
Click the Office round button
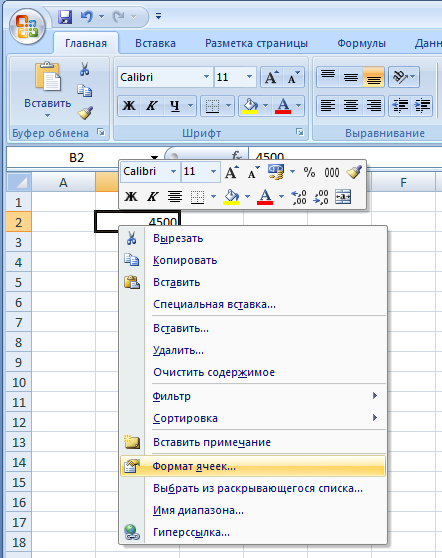click(27, 27)
